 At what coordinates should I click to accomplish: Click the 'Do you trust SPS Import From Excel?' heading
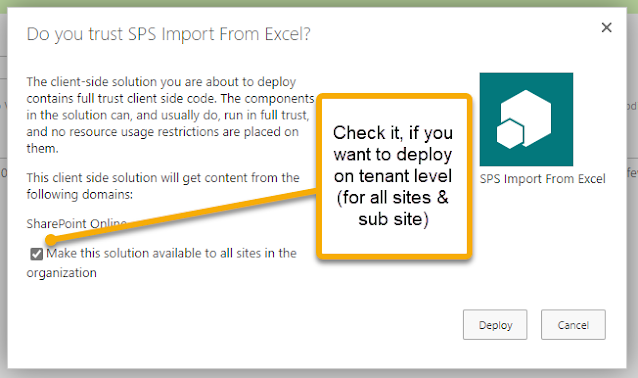coord(168,34)
